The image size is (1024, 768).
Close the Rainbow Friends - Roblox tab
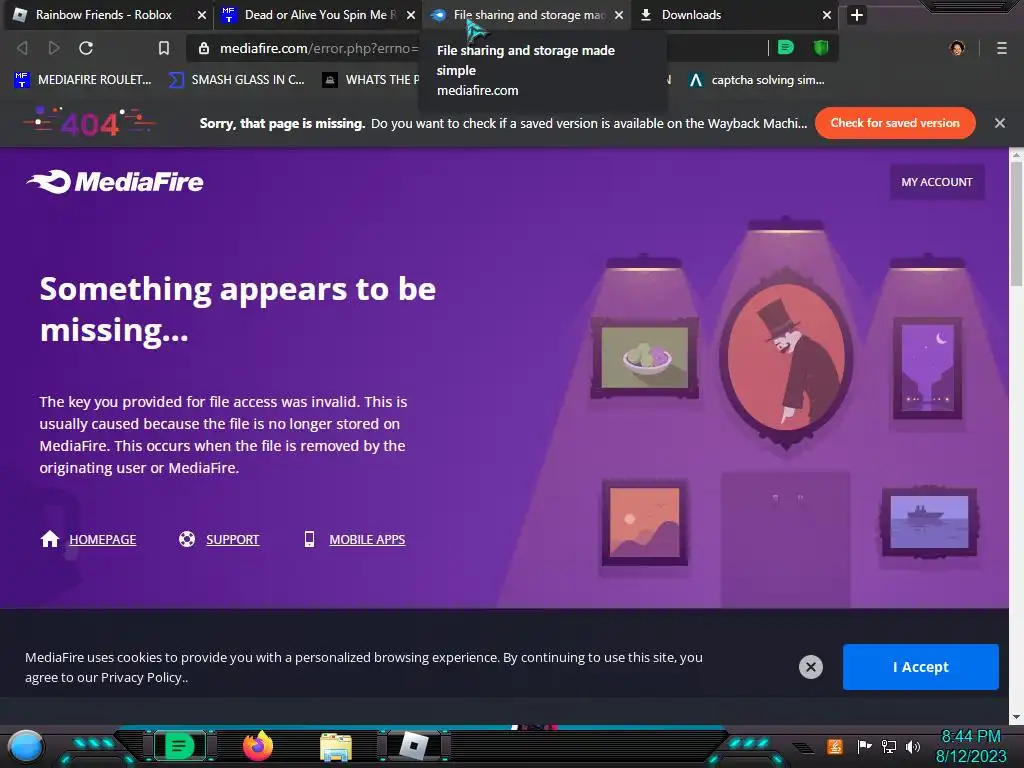coord(201,15)
